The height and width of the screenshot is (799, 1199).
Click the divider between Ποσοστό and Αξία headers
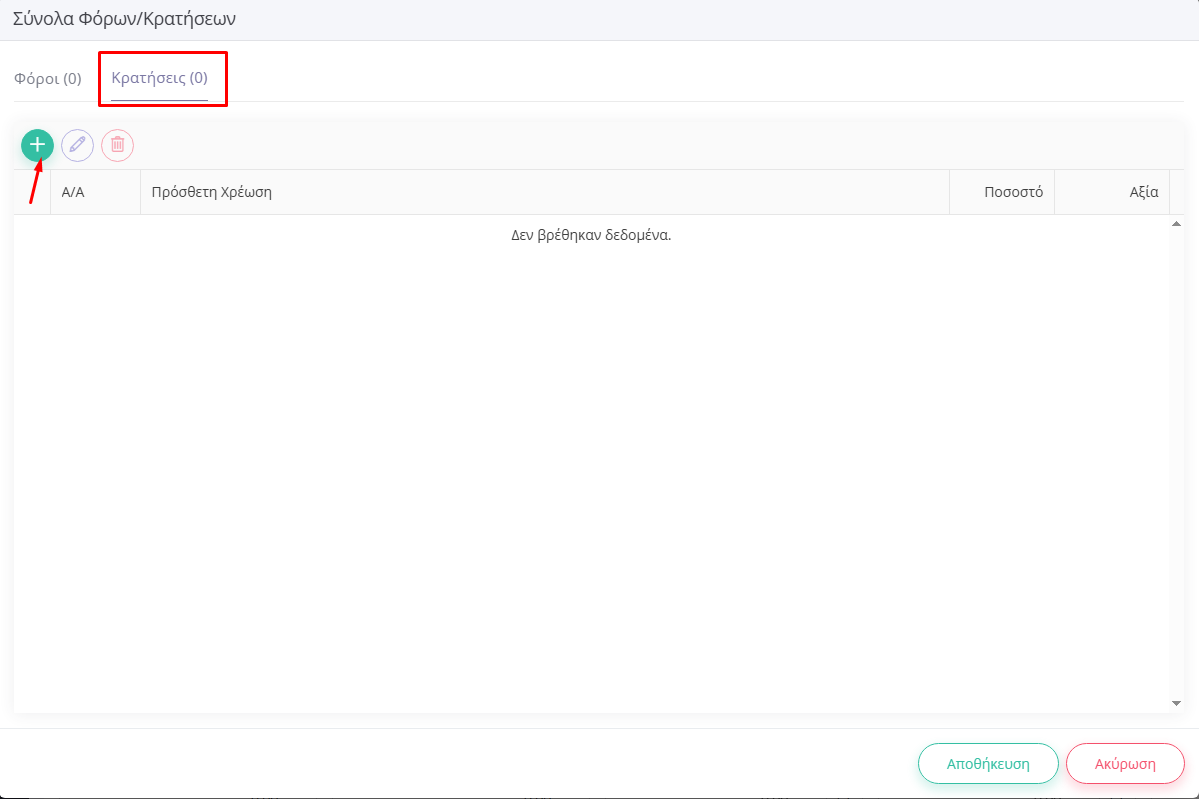pos(1054,192)
